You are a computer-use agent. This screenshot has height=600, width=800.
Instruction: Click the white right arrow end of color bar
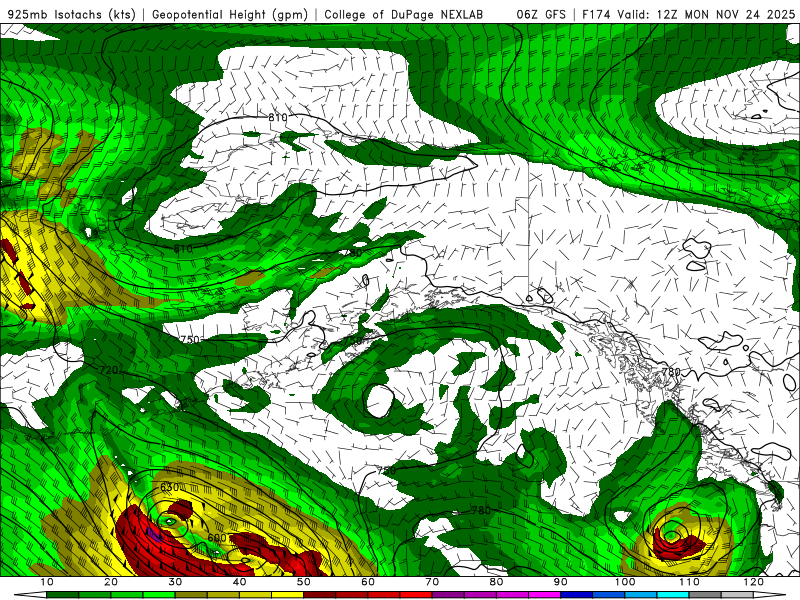tap(769, 594)
